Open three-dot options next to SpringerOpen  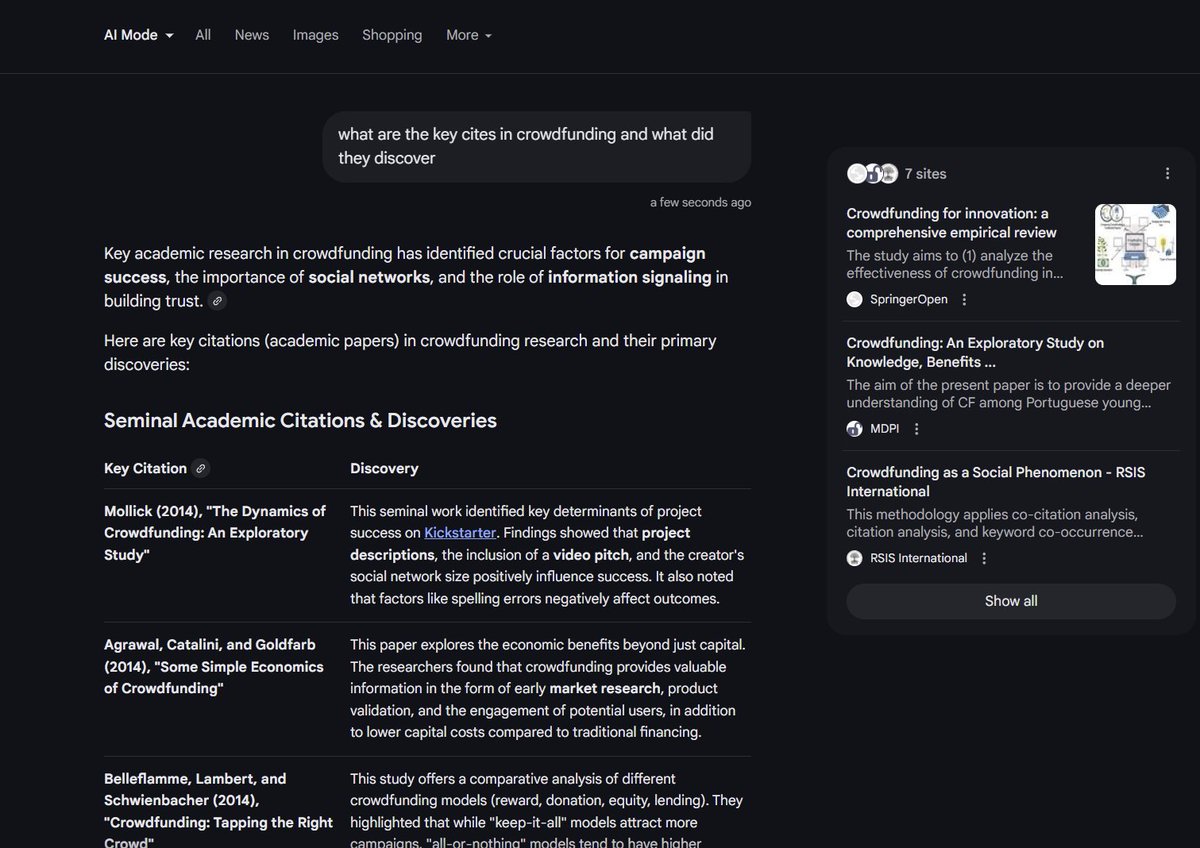[x=964, y=299]
